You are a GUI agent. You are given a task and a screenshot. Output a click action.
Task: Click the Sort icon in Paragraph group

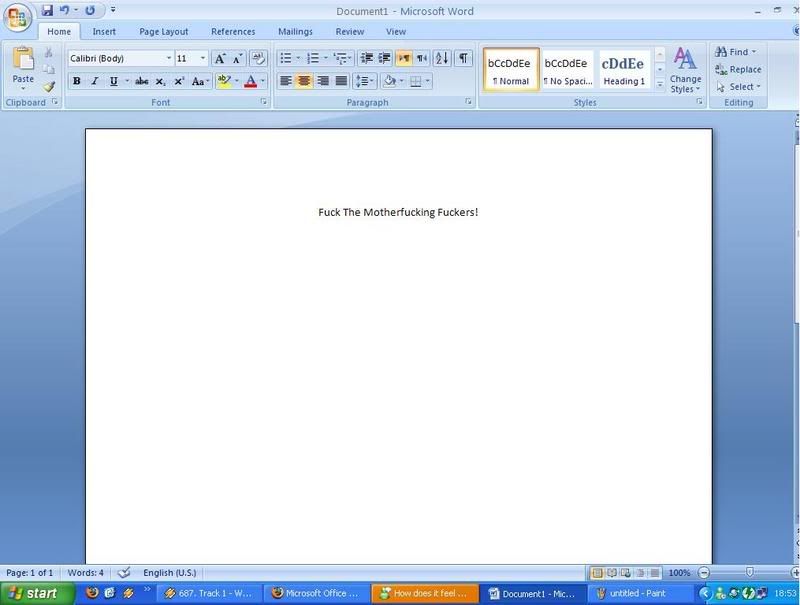coord(442,58)
